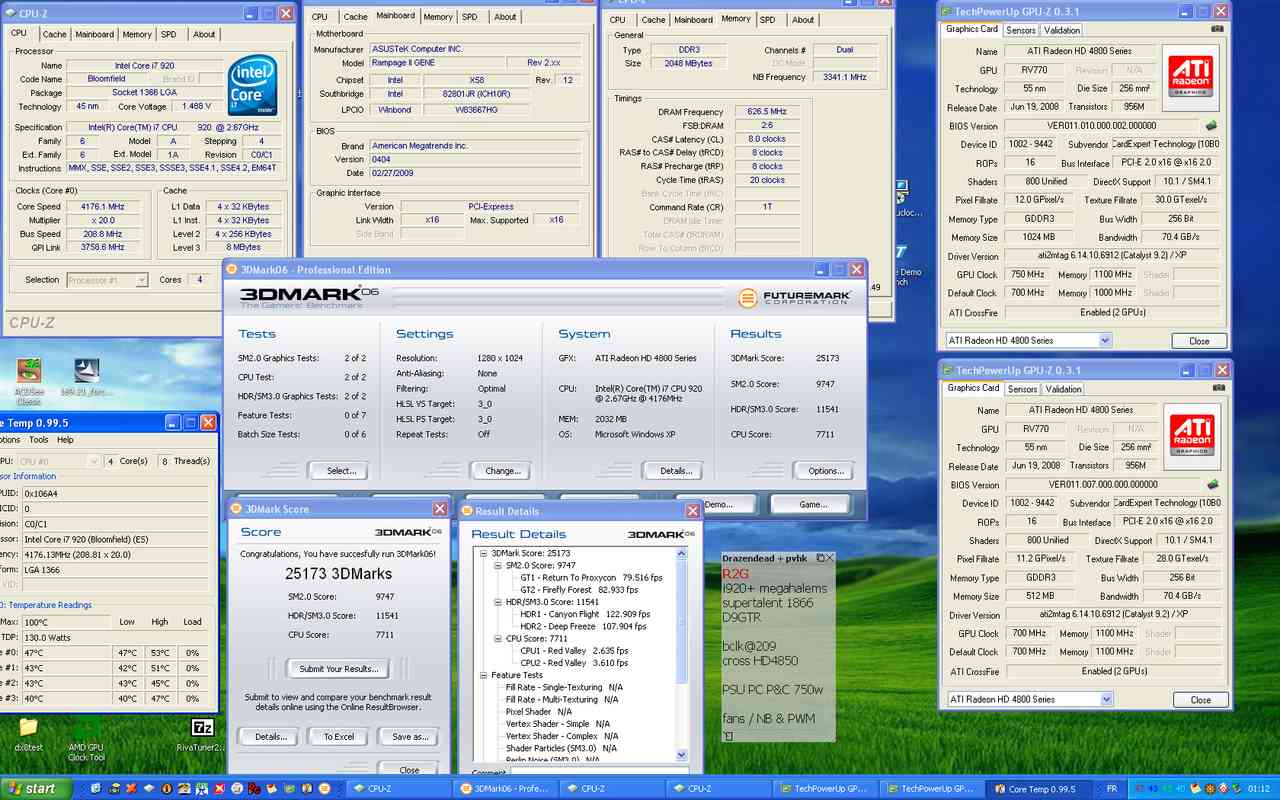Open the Tools menu in Core Temp
Image resolution: width=1280 pixels, height=800 pixels.
(x=38, y=440)
